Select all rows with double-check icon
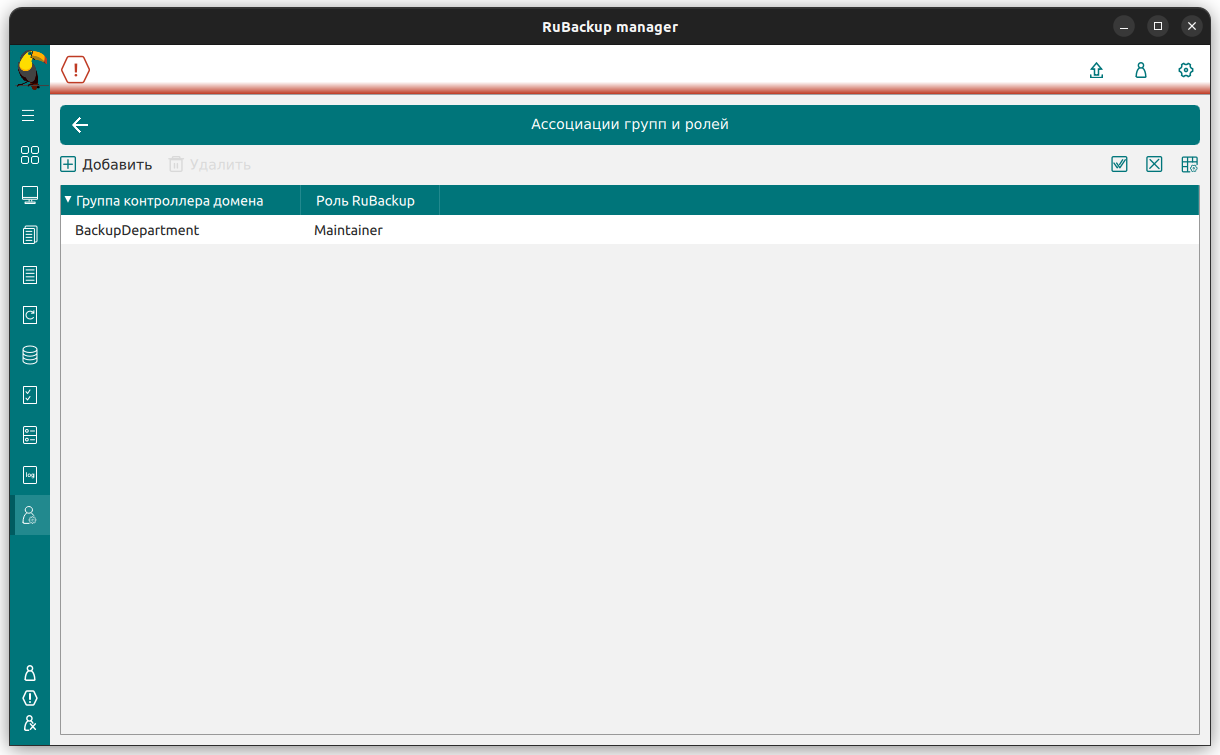 click(x=1119, y=164)
